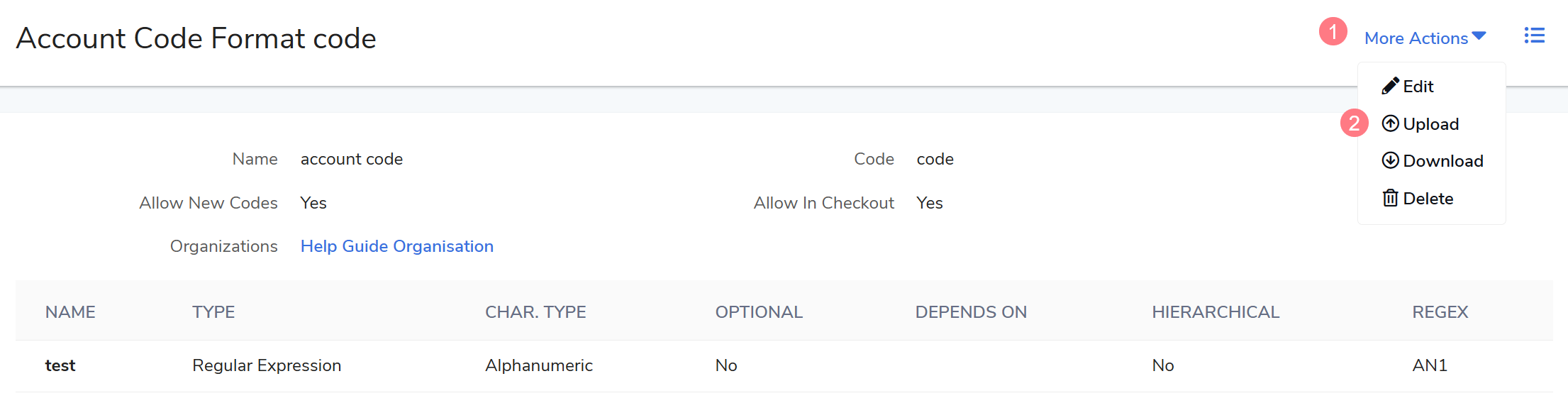The width and height of the screenshot is (1568, 403).
Task: Click the trash can Delete icon
Action: pos(1390,198)
